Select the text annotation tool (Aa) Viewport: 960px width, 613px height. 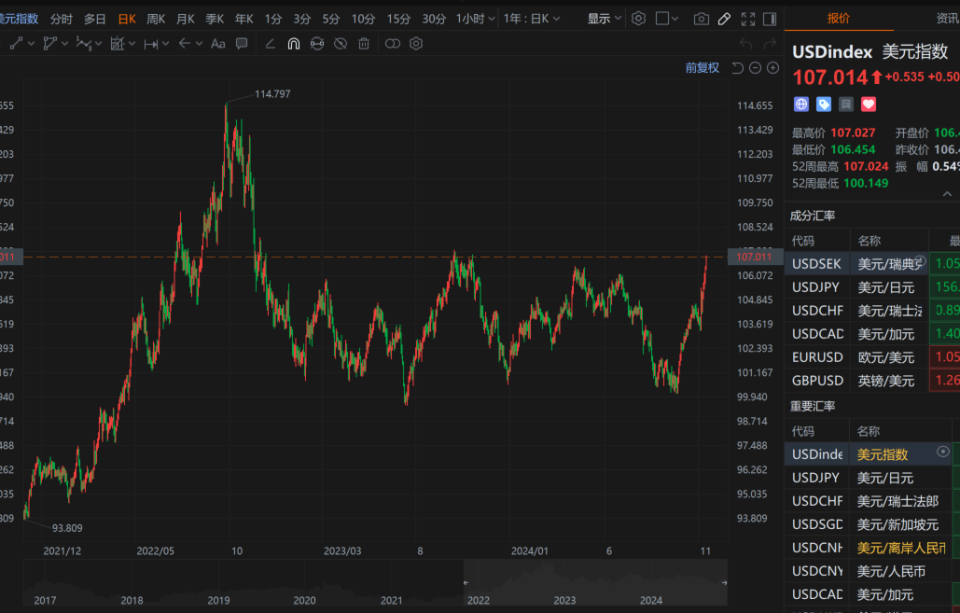[x=217, y=43]
